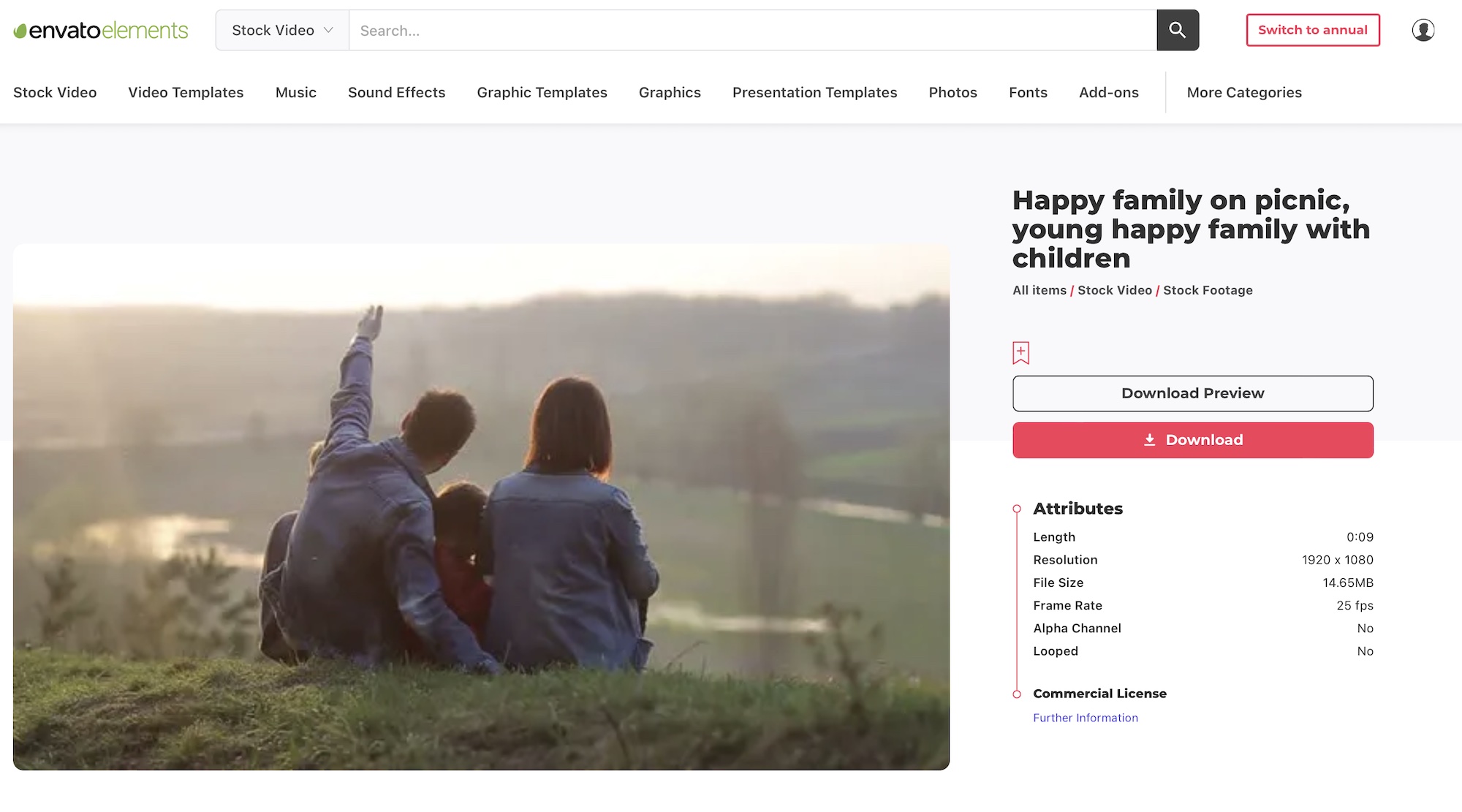1462x812 pixels.
Task: Click the bookmark add-to-collection icon
Action: (x=1020, y=353)
